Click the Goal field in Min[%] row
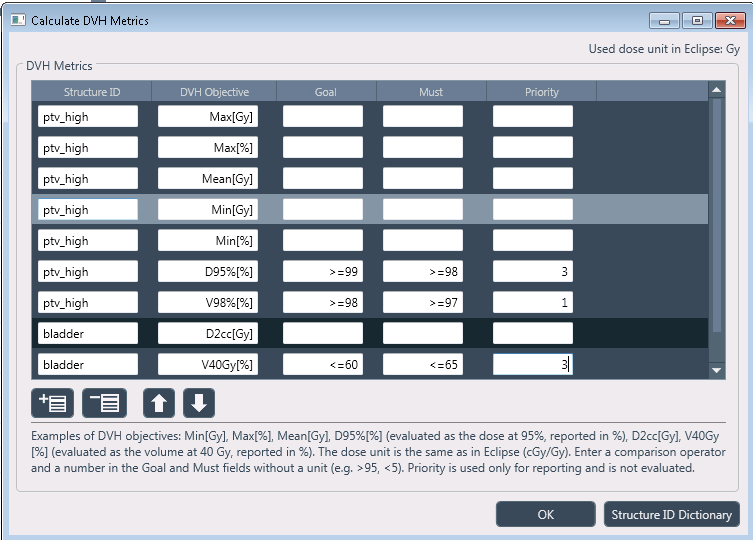The width and height of the screenshot is (753, 540). pyautogui.click(x=323, y=241)
